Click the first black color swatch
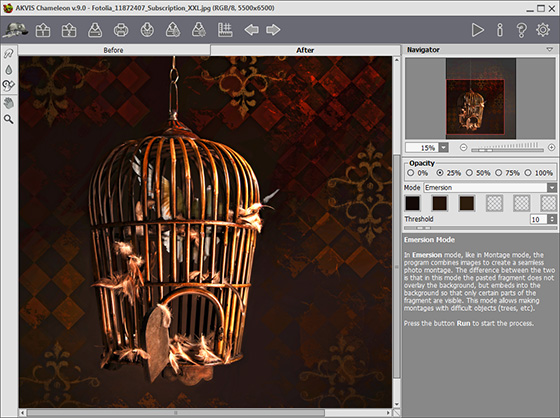Viewport: 560px width, 418px height. 412,203
